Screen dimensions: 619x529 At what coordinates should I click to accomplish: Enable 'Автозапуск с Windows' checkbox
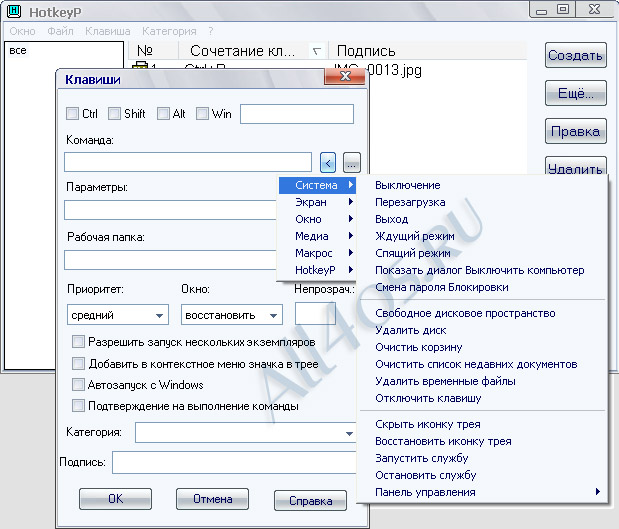(78, 384)
